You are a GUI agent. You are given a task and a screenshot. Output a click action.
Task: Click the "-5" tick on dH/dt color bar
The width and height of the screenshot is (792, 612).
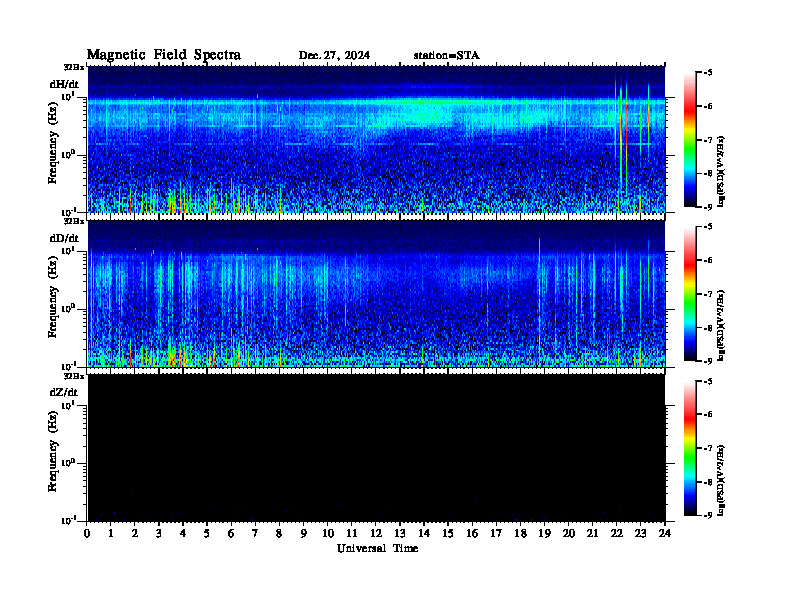[x=708, y=73]
